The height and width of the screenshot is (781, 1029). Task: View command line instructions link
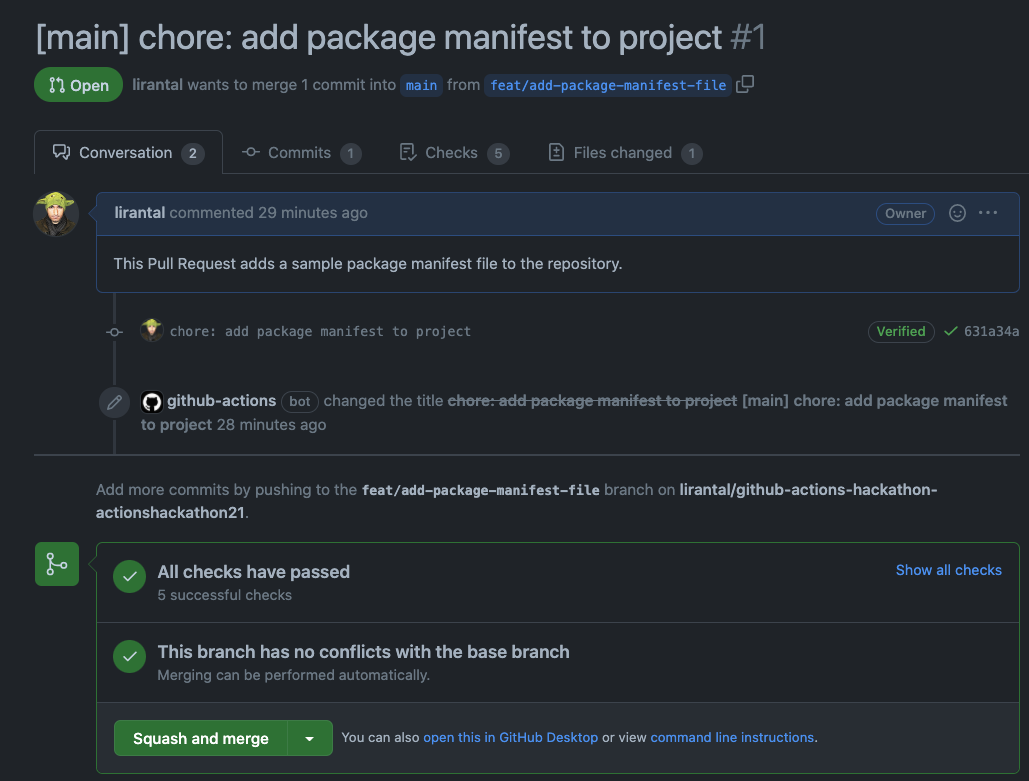732,737
